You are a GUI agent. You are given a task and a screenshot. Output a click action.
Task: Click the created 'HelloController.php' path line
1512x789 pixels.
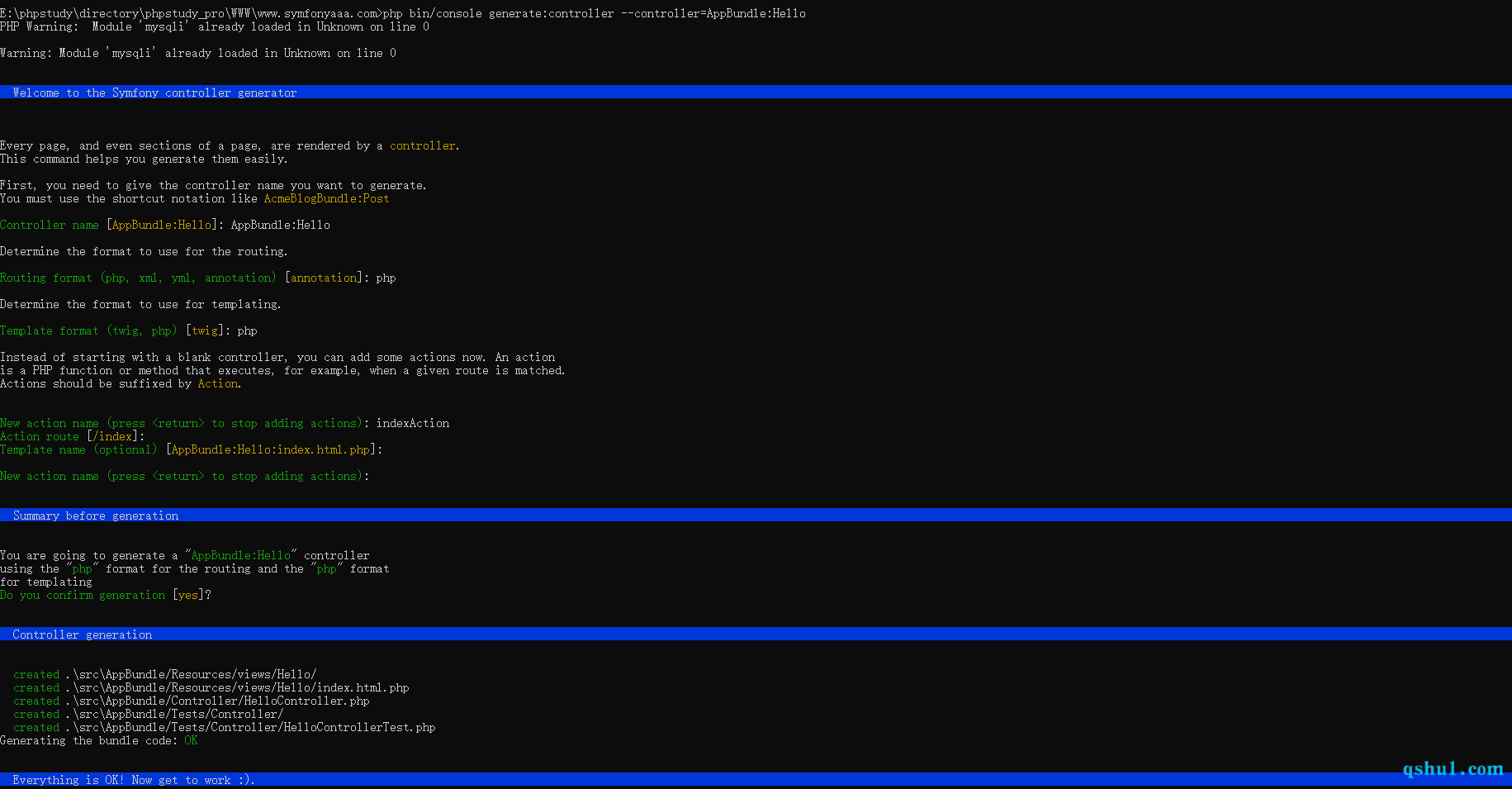pyautogui.click(x=192, y=701)
